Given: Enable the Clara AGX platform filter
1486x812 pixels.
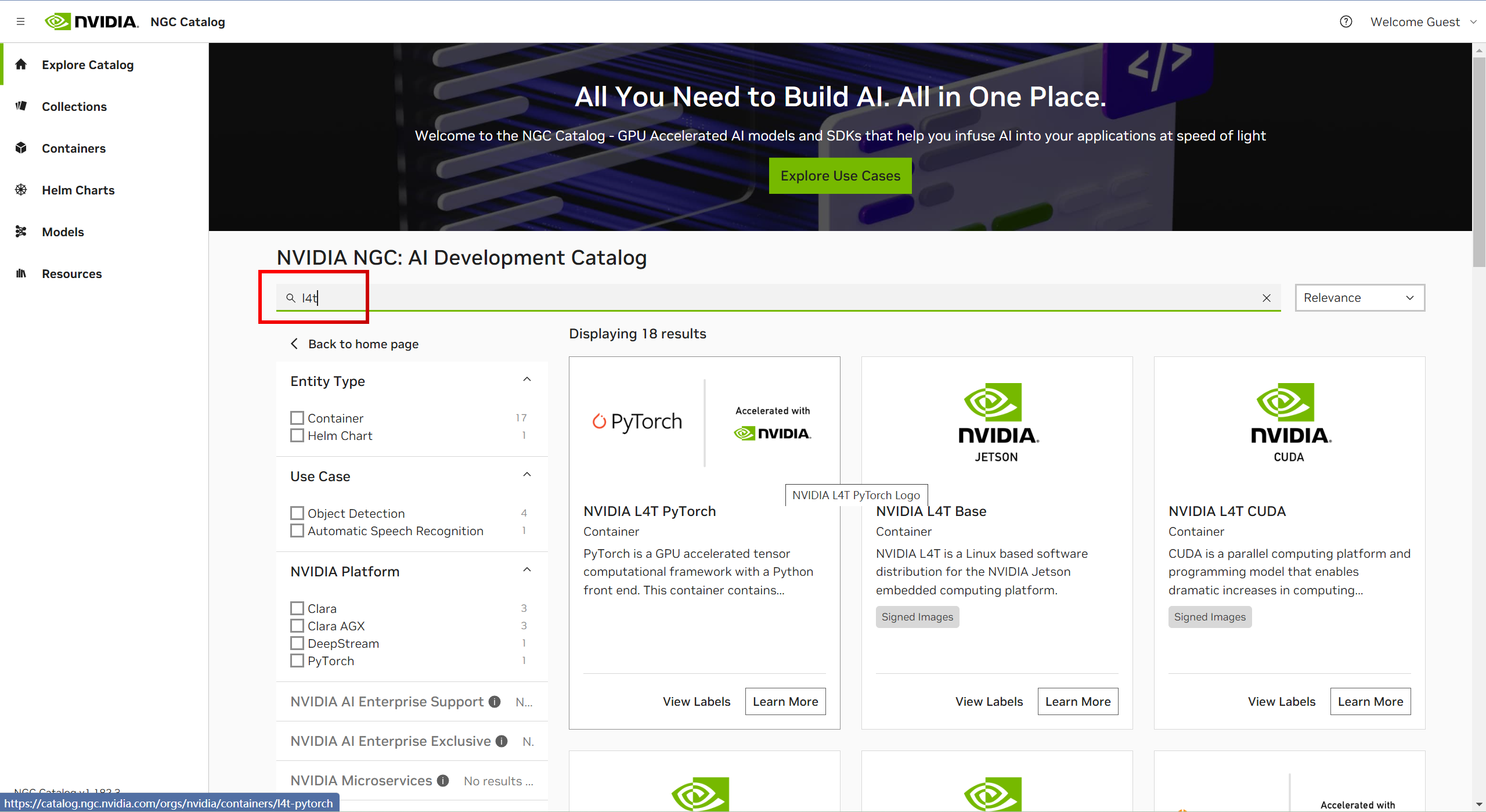Looking at the screenshot, I should (x=297, y=626).
